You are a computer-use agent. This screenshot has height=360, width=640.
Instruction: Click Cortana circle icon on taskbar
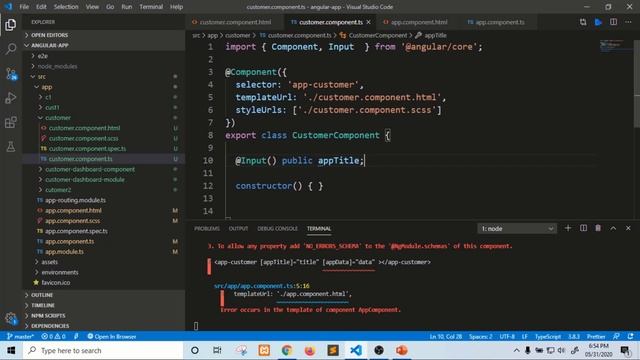click(x=195, y=350)
